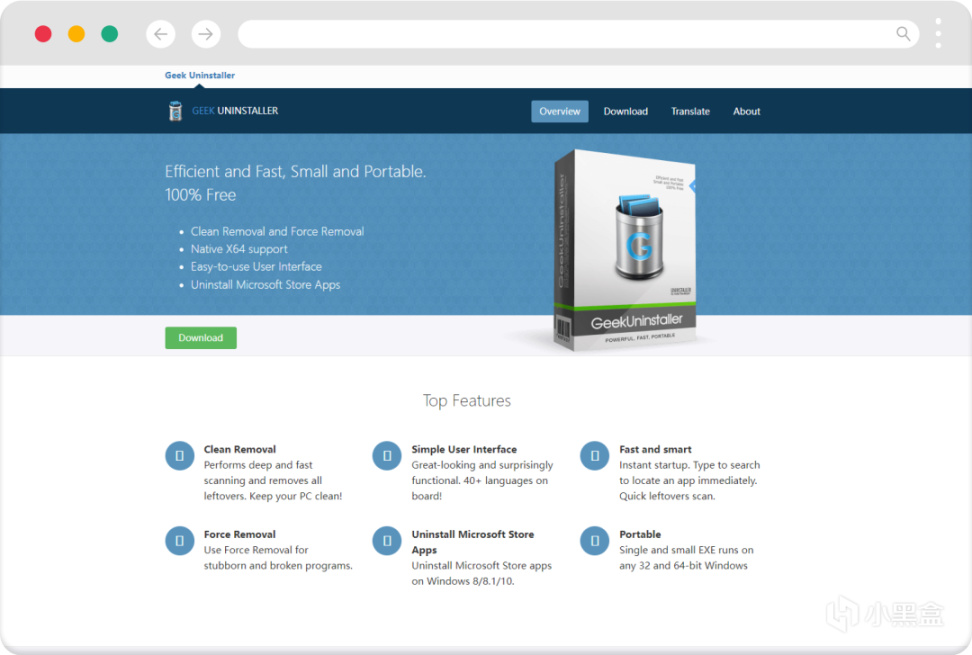The image size is (972, 655).
Task: Click the 'Top Features' heading
Action: 467,401
